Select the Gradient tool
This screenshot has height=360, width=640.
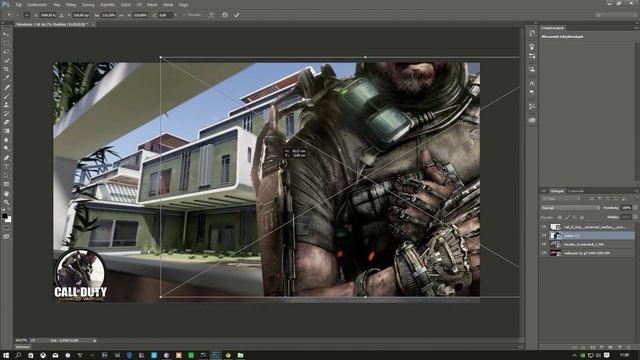[x=6, y=131]
